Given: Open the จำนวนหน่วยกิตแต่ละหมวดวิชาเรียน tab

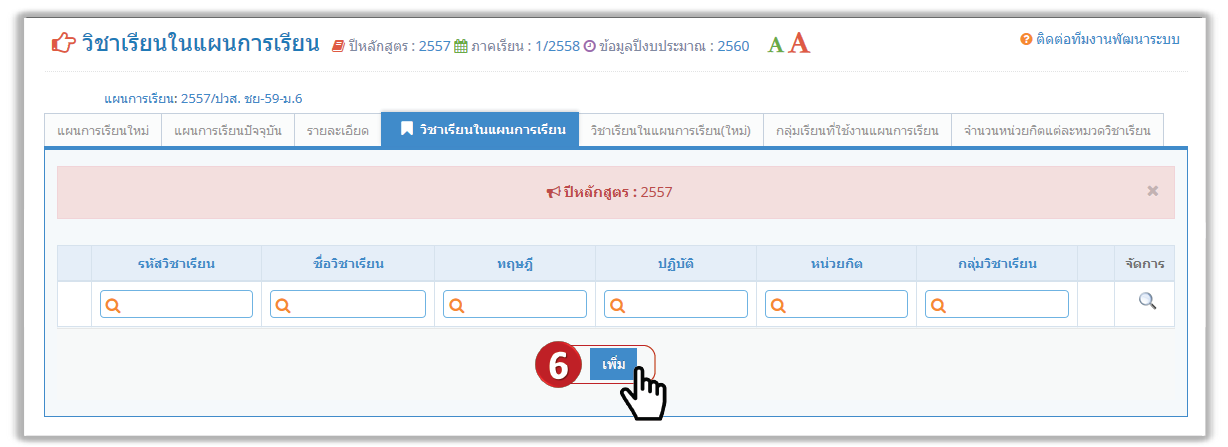Looking at the screenshot, I should click(x=1056, y=130).
